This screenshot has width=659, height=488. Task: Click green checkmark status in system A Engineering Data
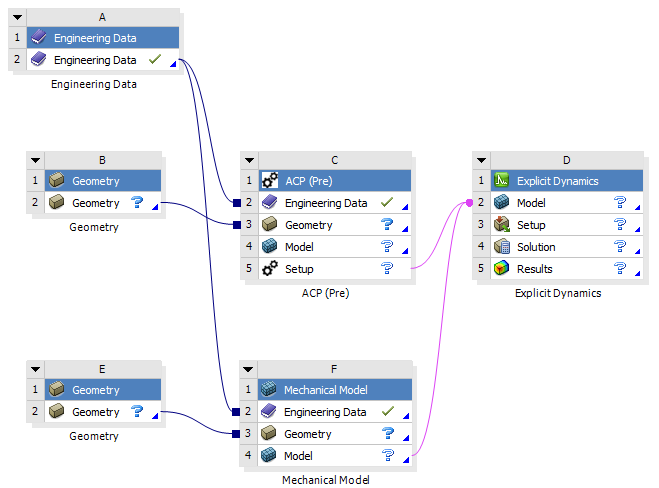tap(155, 59)
